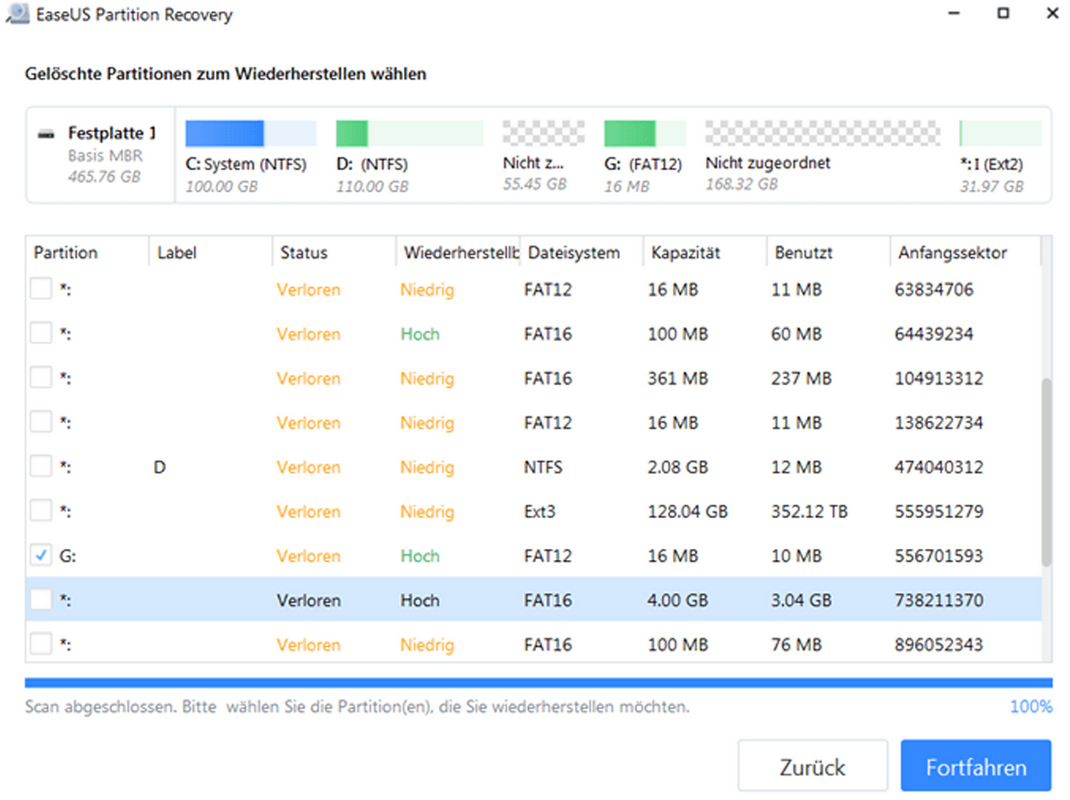Uncheck the G: partition checkbox

coord(41,556)
